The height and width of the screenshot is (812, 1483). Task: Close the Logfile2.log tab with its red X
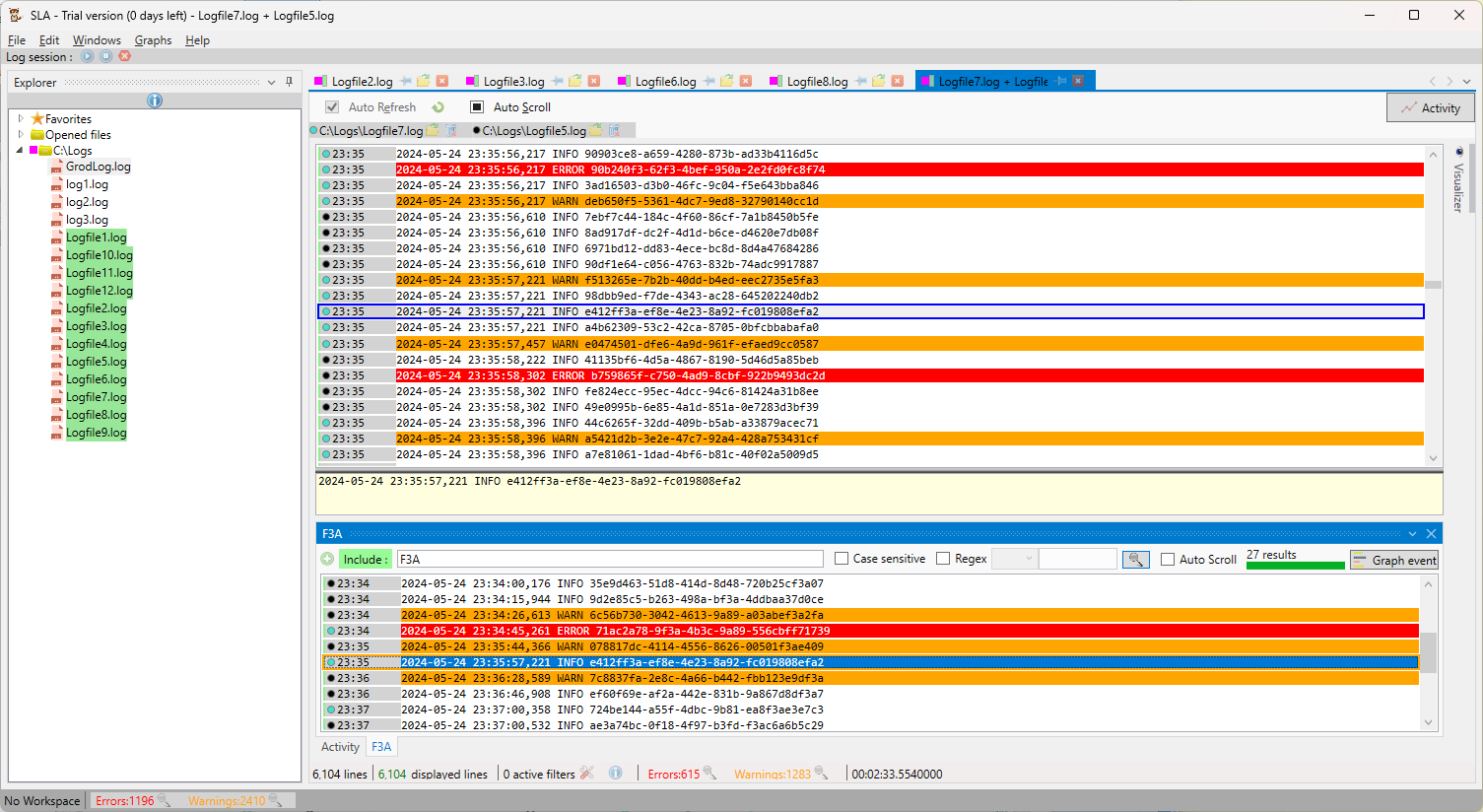[x=442, y=81]
